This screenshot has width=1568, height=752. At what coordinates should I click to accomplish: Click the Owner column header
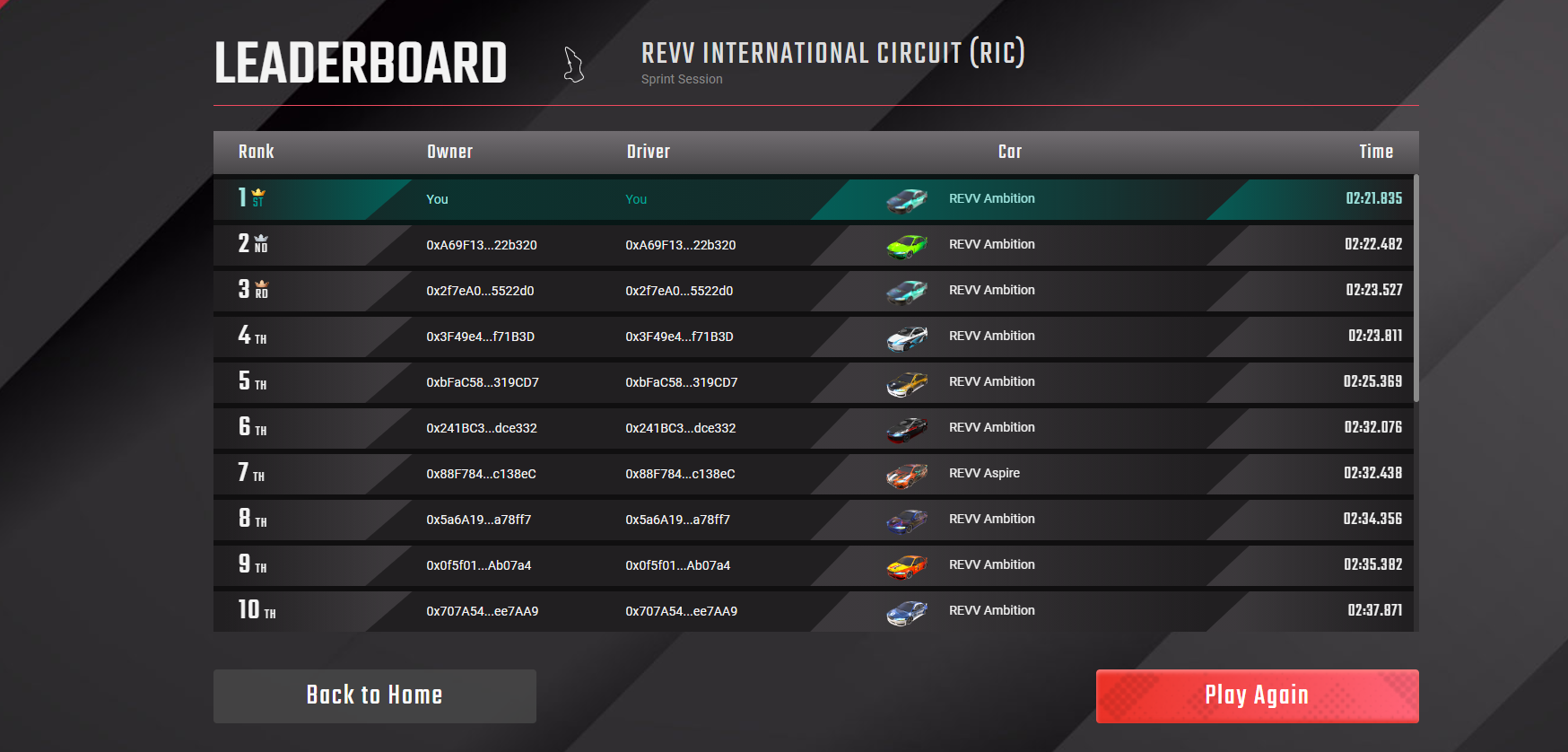[449, 152]
